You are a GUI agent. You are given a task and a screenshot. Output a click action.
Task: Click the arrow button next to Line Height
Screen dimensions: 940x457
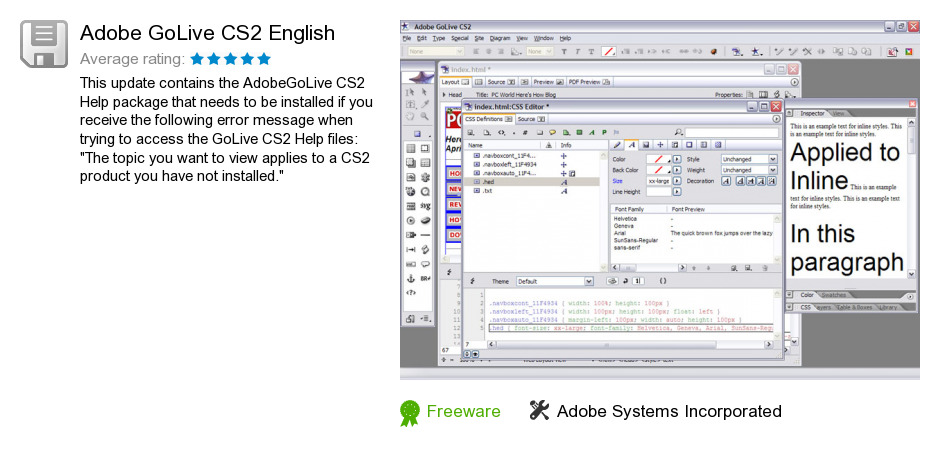point(677,192)
